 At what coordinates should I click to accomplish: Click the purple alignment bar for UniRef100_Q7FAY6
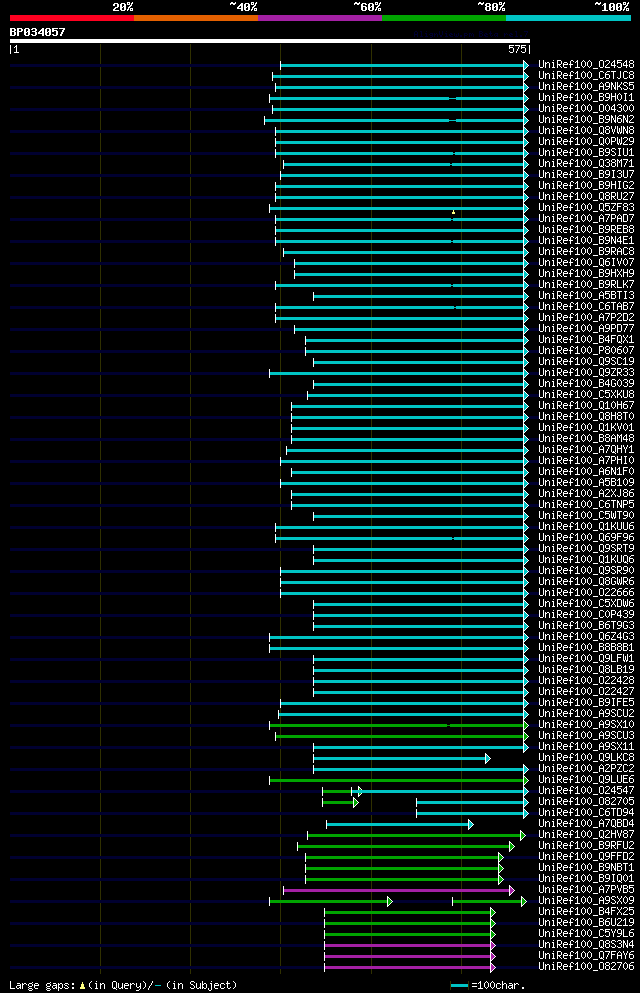tap(410, 956)
